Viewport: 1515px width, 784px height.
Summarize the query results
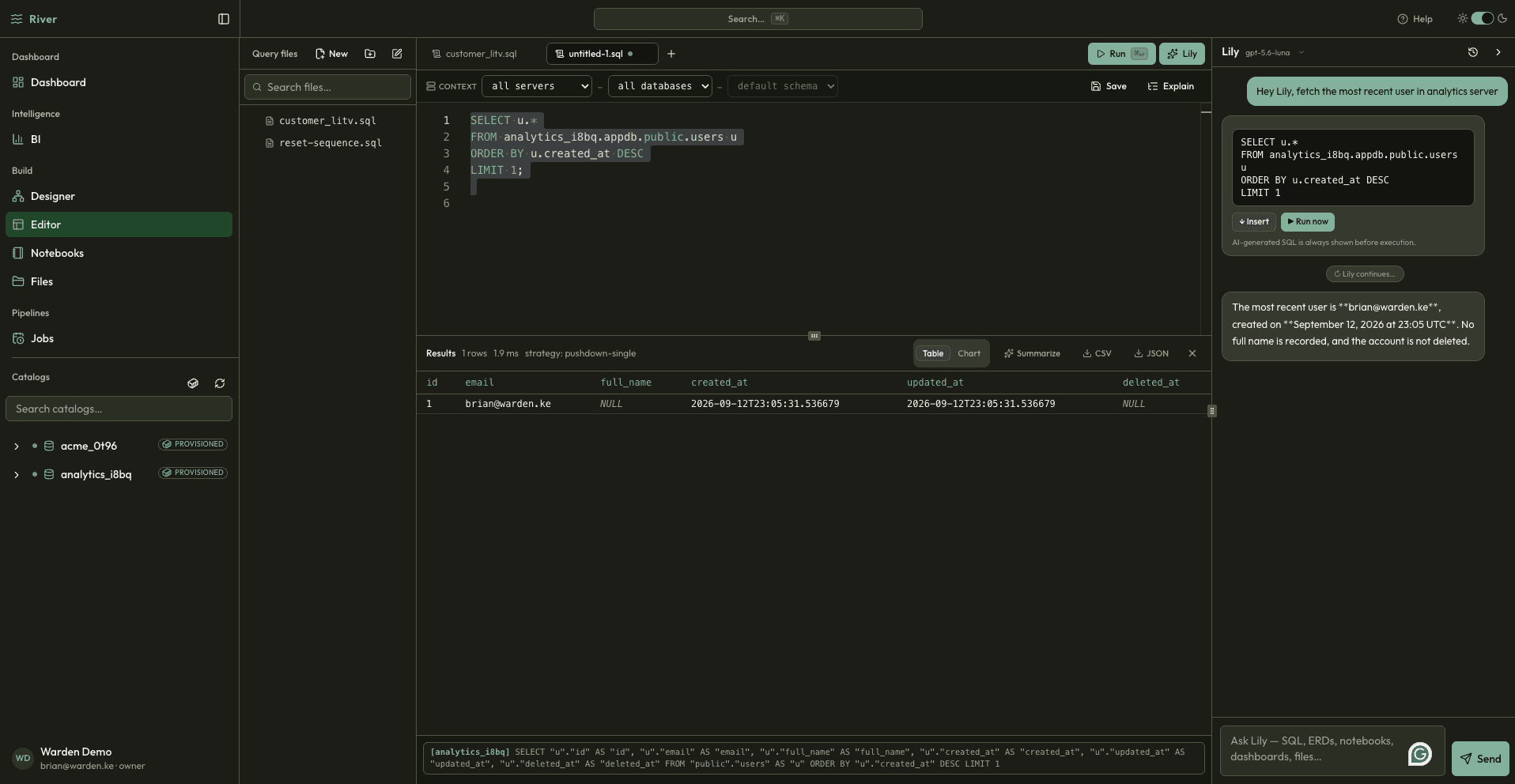(1033, 353)
